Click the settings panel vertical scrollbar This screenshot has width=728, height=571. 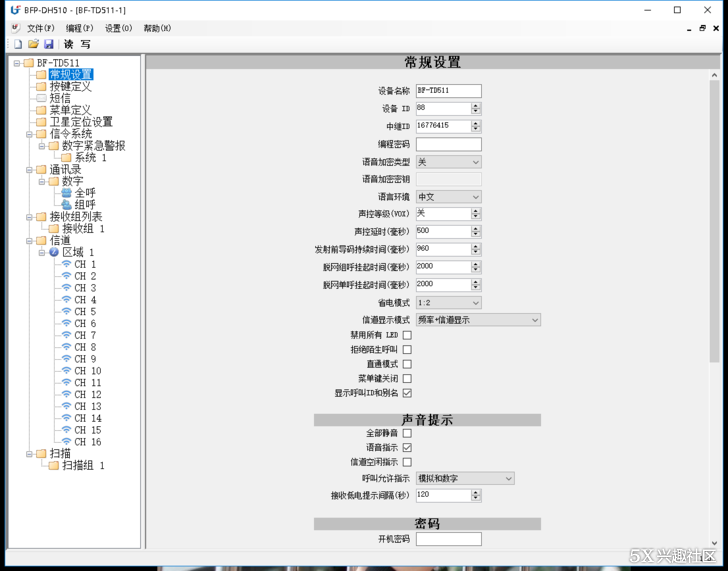click(x=714, y=300)
